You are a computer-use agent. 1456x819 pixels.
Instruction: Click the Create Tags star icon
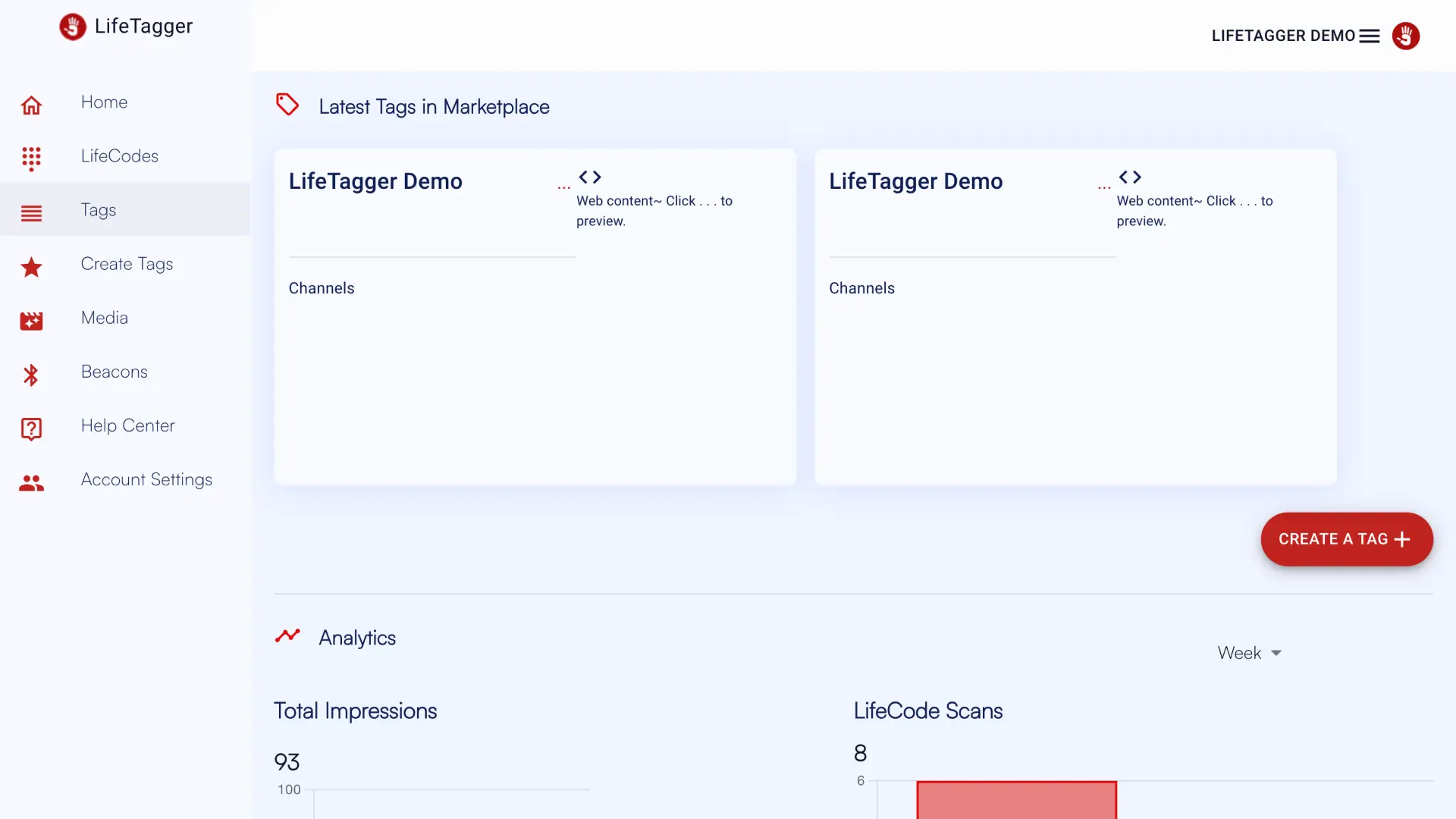[x=31, y=265]
